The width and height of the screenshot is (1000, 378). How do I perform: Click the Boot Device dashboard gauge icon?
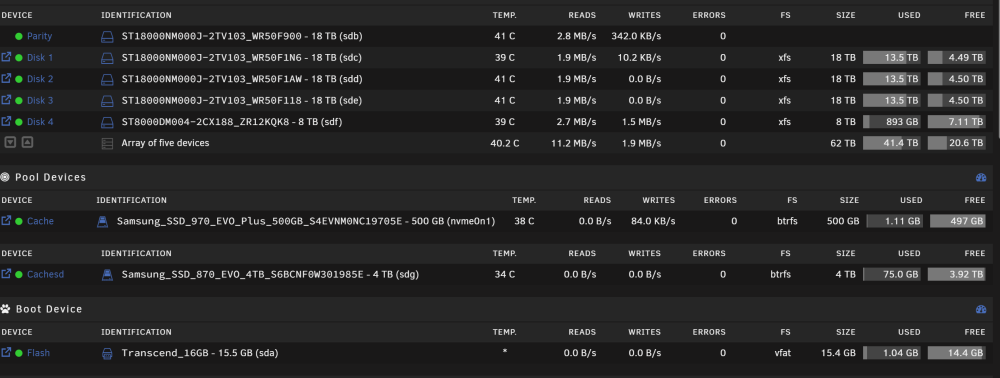981,309
